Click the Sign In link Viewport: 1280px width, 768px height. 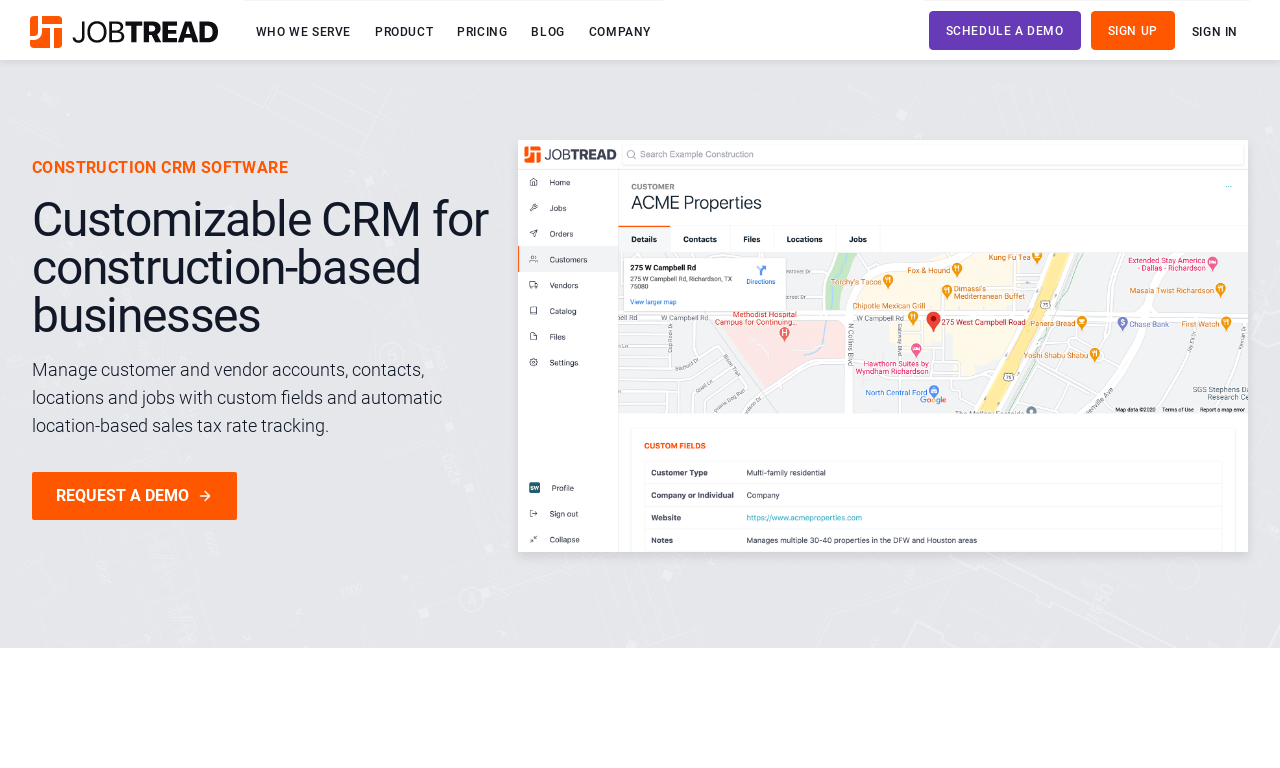[1214, 32]
